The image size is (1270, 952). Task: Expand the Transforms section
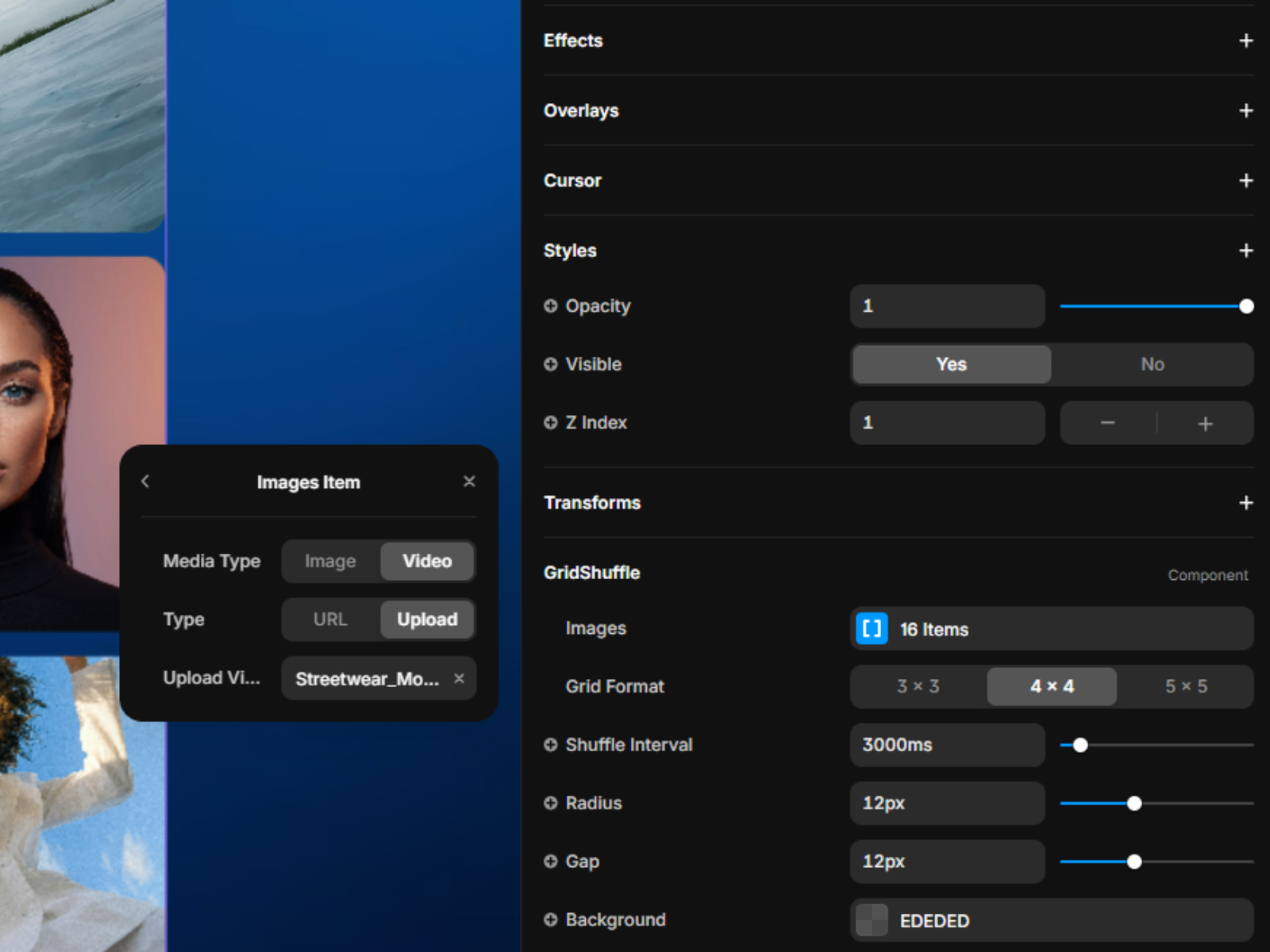tap(1245, 503)
